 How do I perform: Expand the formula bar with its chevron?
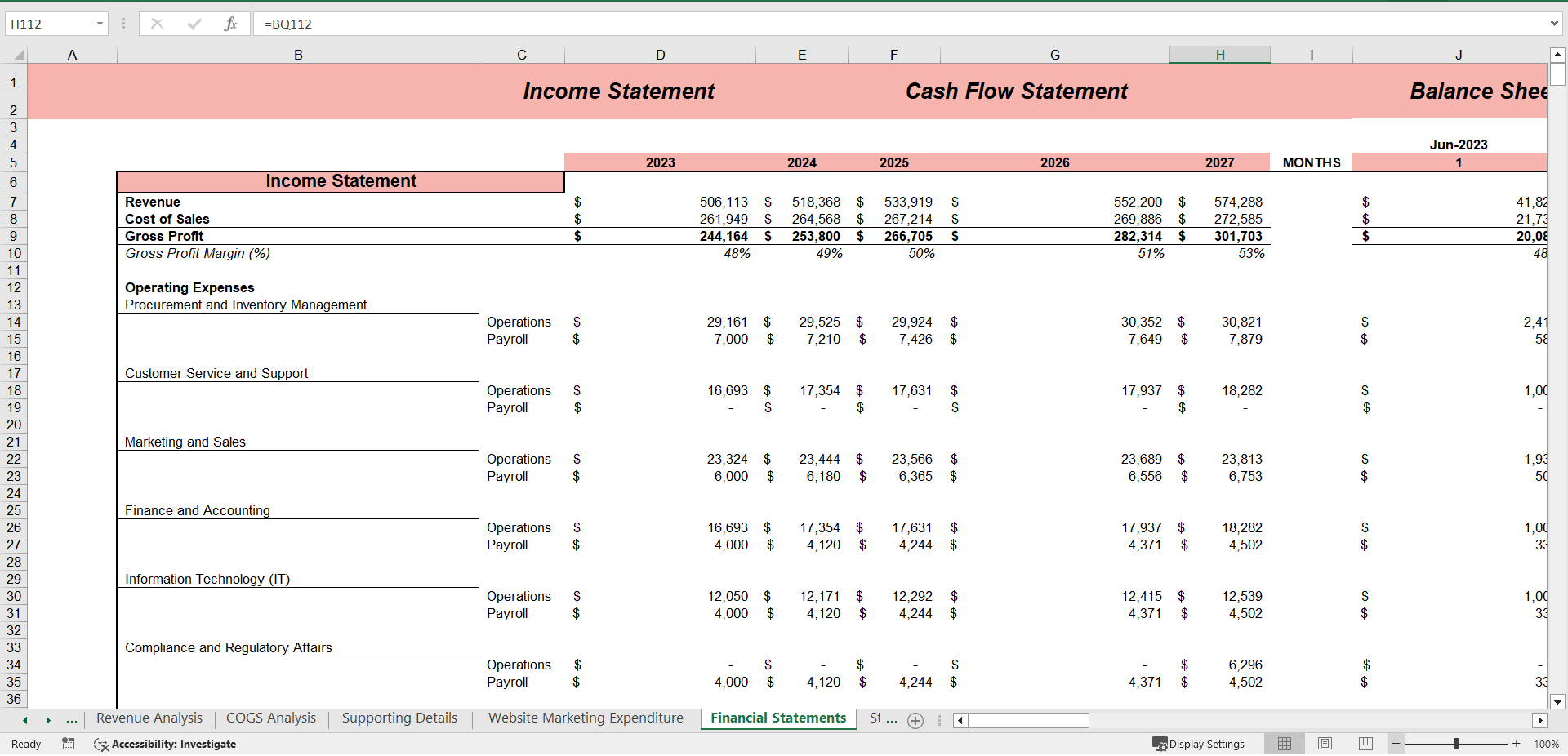click(1554, 24)
